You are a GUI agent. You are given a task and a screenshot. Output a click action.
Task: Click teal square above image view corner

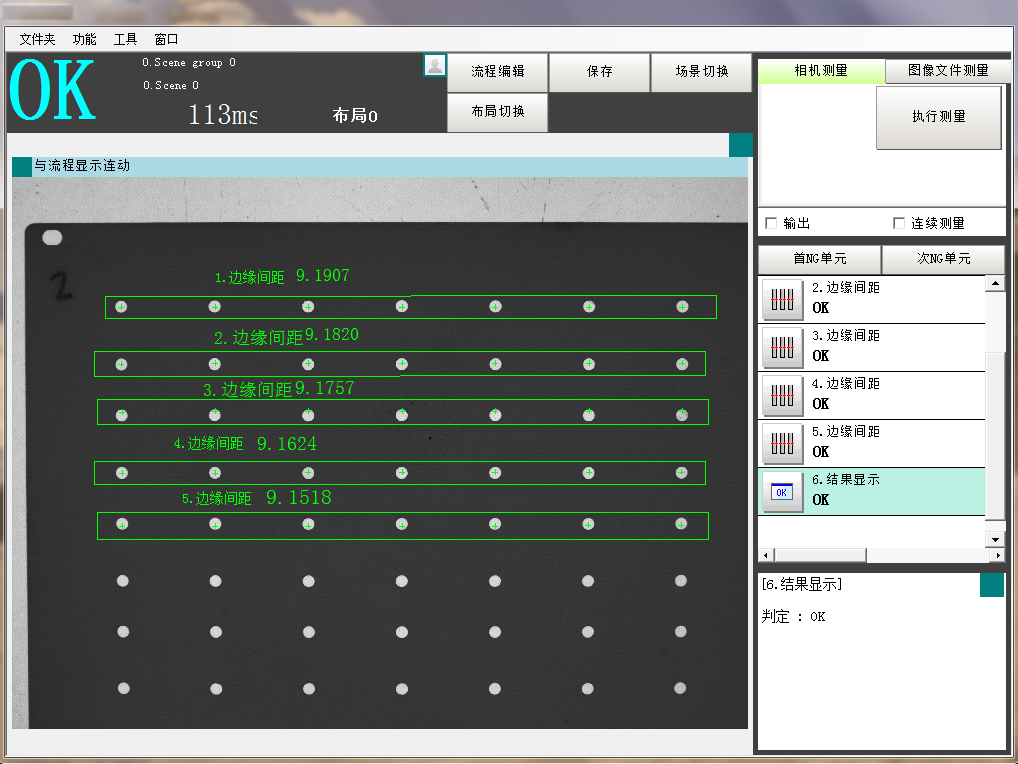click(740, 145)
